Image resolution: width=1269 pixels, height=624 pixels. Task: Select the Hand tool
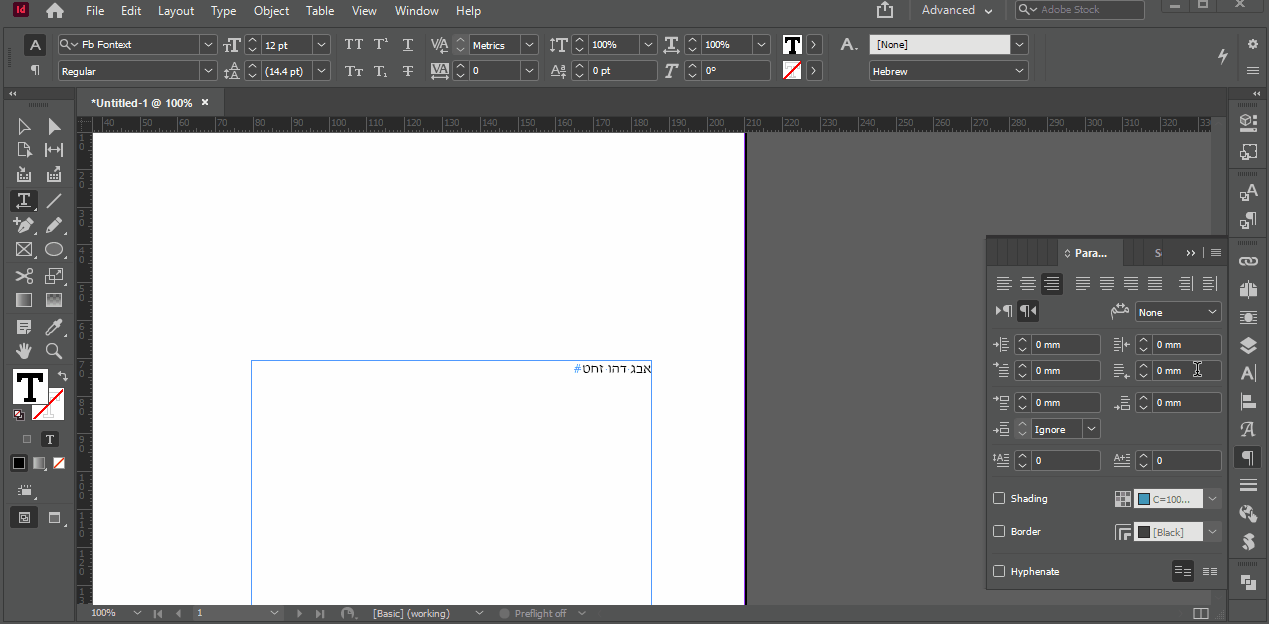point(24,351)
